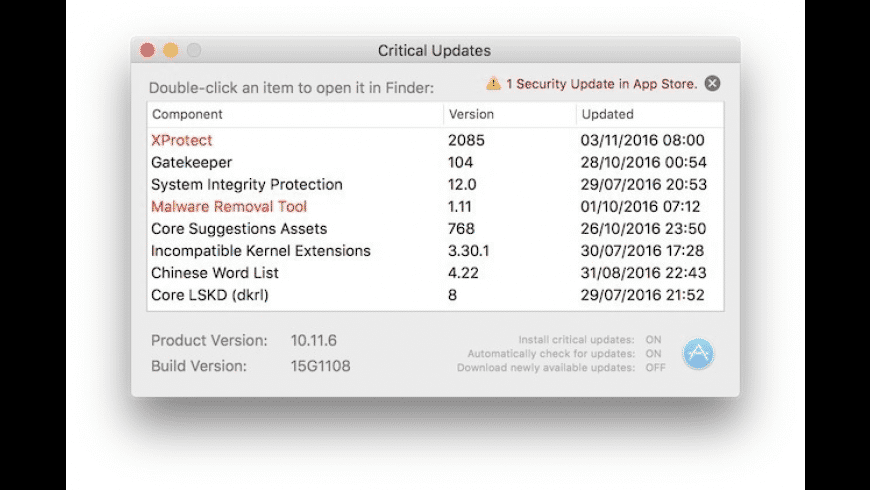The width and height of the screenshot is (870, 490).
Task: Select the XProtect row
Action: pos(182,140)
